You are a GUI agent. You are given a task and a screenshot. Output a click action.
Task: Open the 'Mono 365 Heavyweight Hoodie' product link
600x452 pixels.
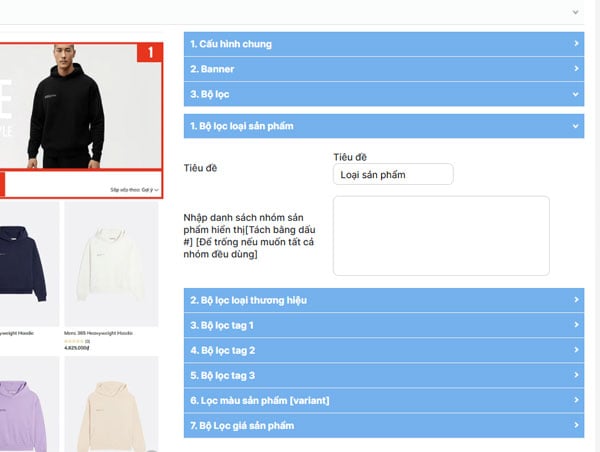click(98, 333)
